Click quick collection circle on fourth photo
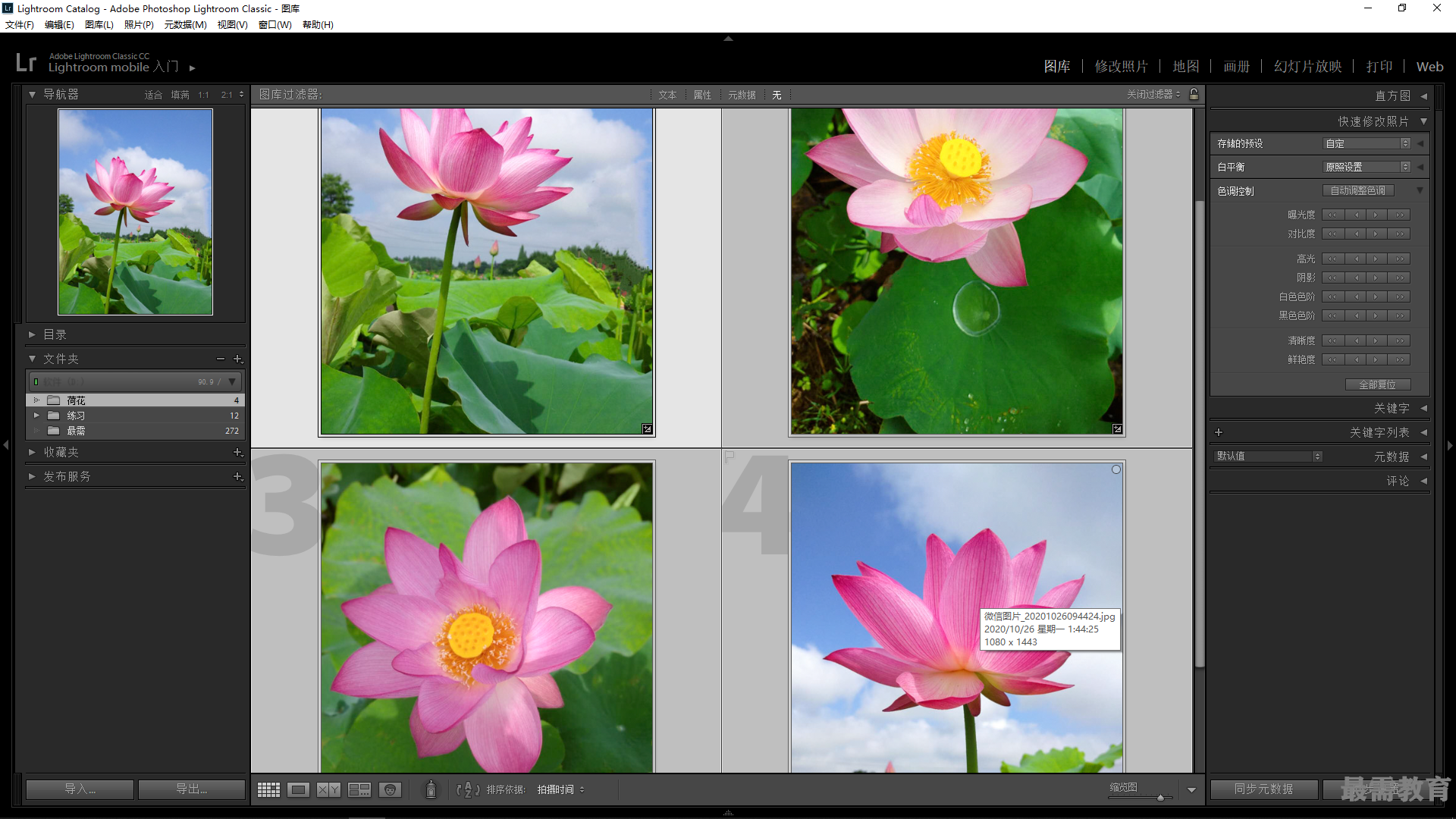 tap(1116, 469)
